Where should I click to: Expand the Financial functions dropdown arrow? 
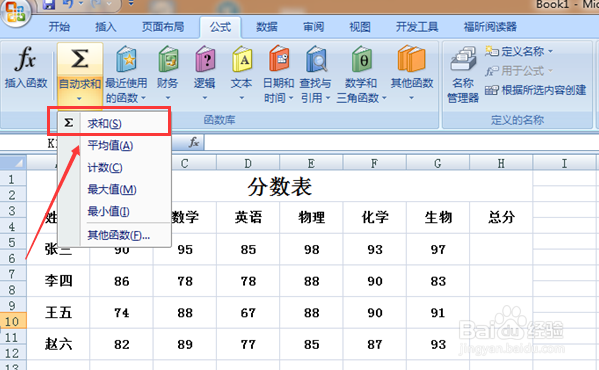(x=168, y=98)
